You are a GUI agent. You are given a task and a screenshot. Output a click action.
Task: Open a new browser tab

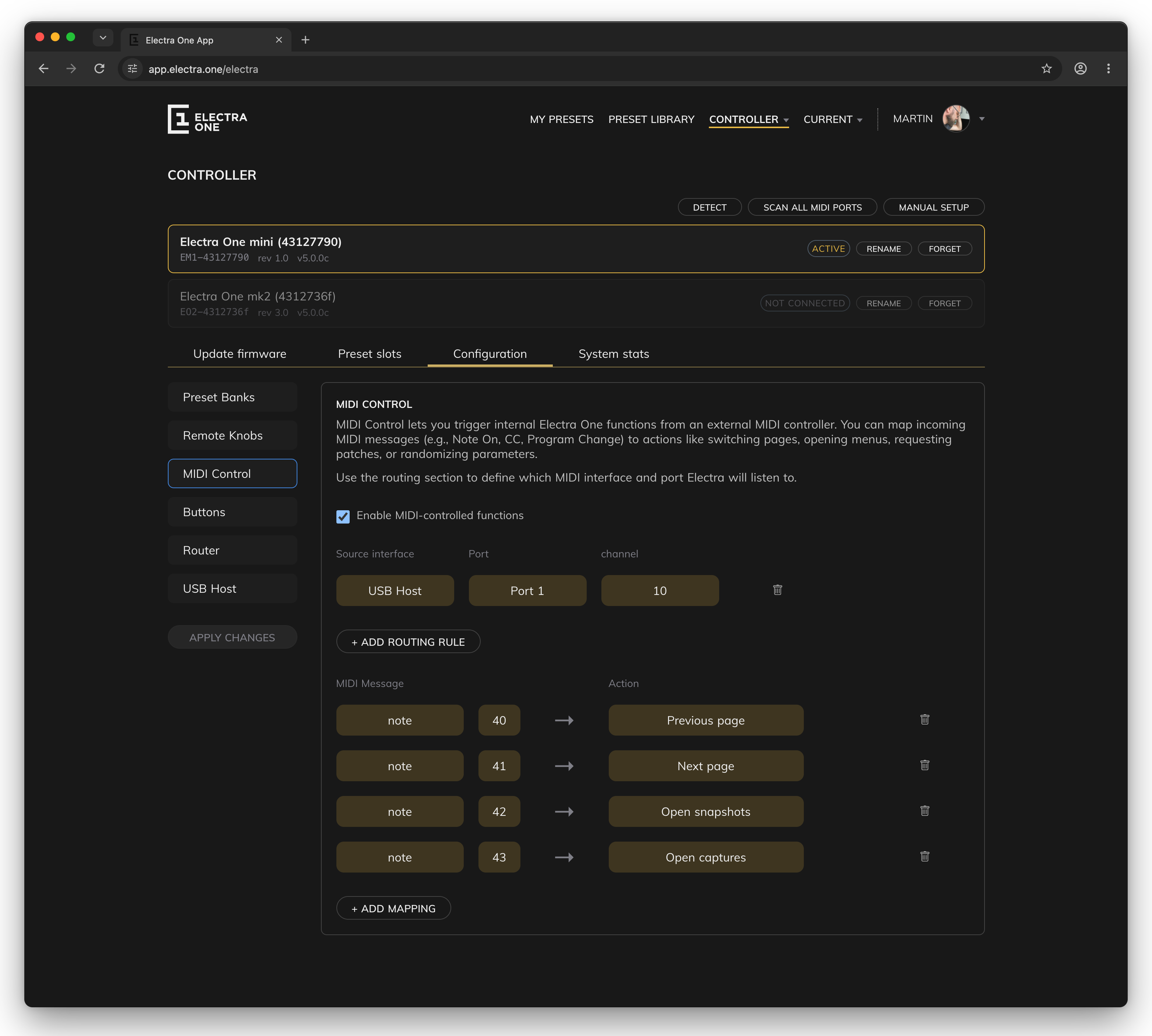(x=305, y=40)
